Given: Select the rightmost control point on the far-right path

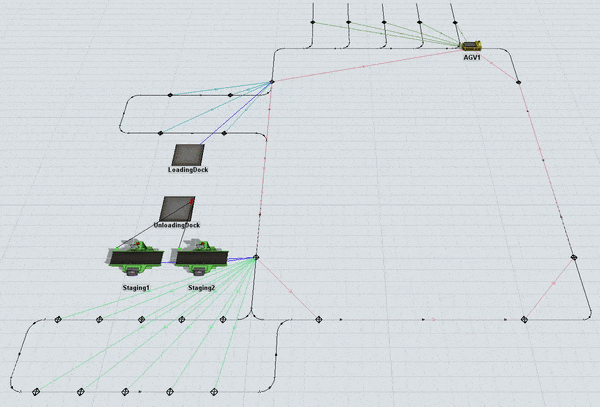Looking at the screenshot, I should 574,258.
